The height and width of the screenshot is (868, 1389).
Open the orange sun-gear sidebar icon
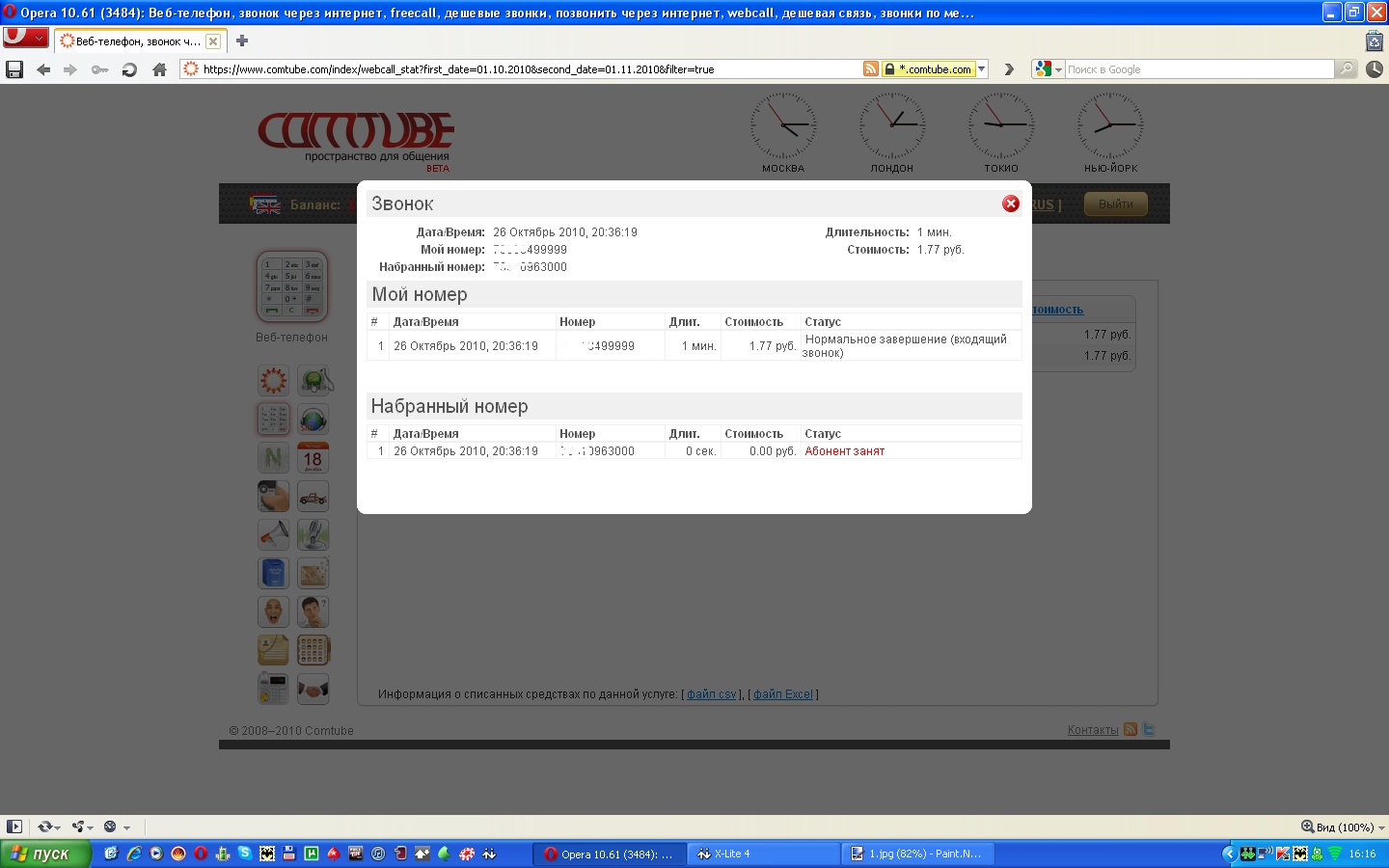tap(273, 380)
